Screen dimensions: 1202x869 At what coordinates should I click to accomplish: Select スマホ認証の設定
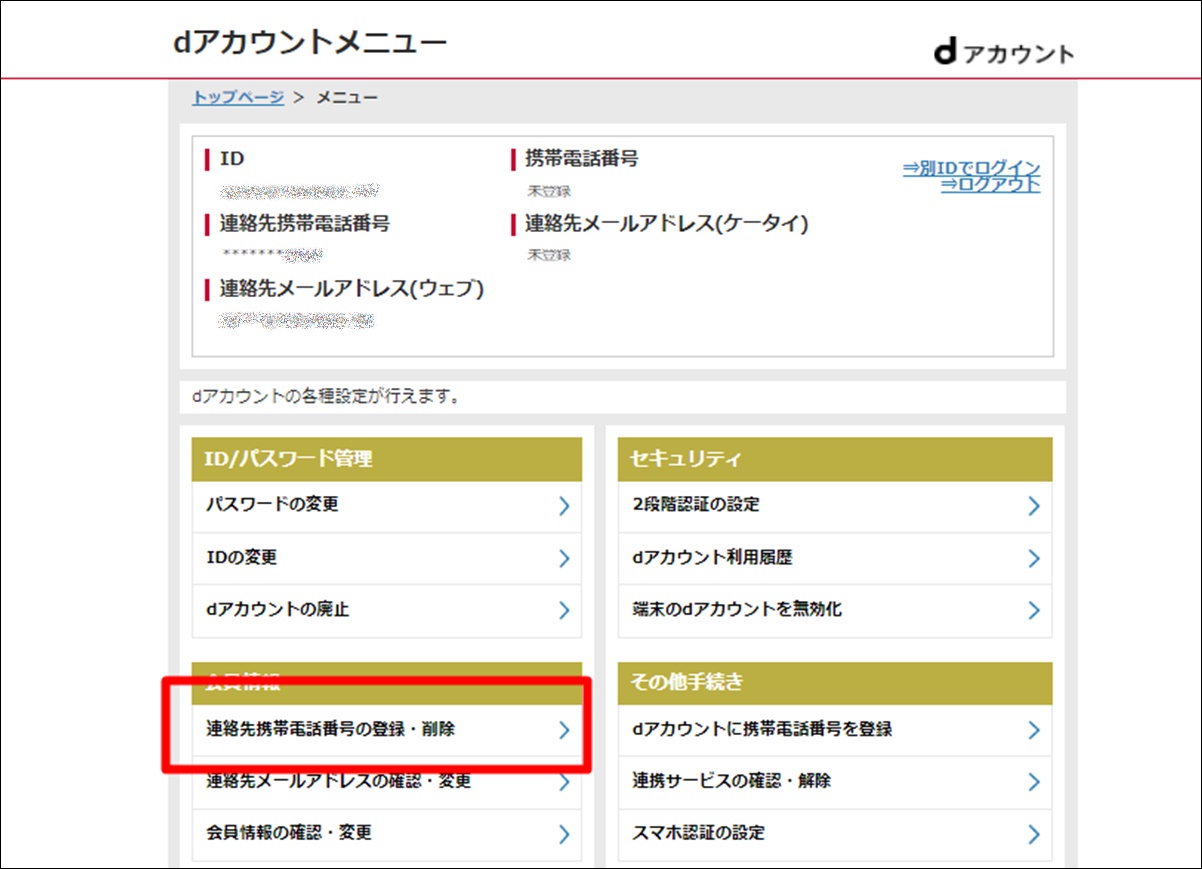click(x=835, y=834)
